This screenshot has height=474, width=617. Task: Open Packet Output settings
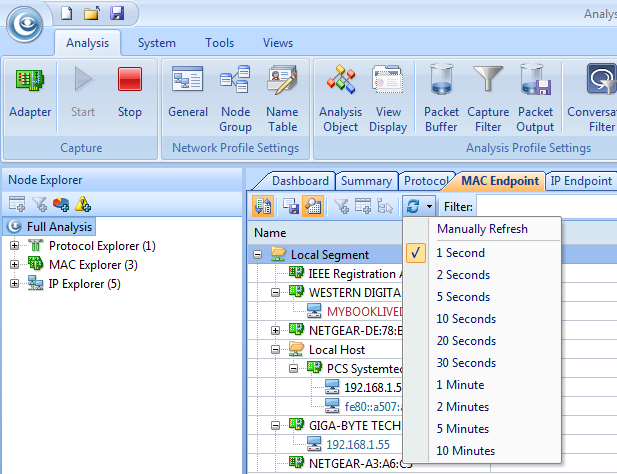click(535, 98)
